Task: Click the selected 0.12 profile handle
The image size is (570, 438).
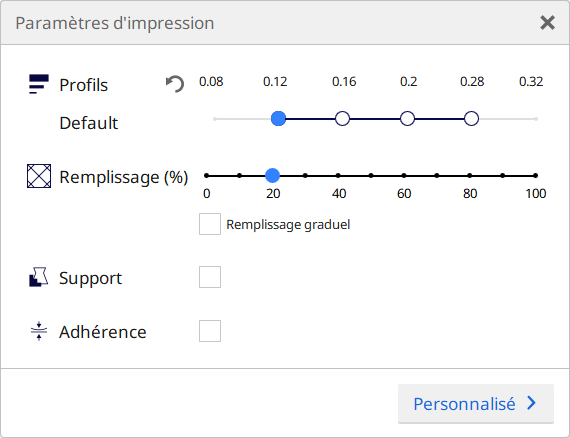Action: 278,118
